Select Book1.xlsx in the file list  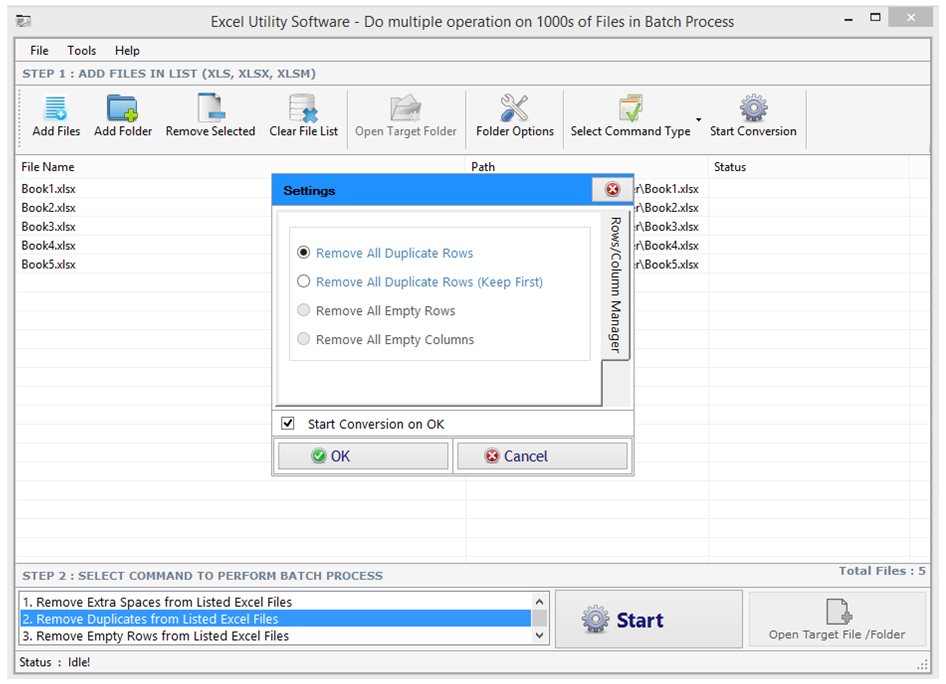48,189
